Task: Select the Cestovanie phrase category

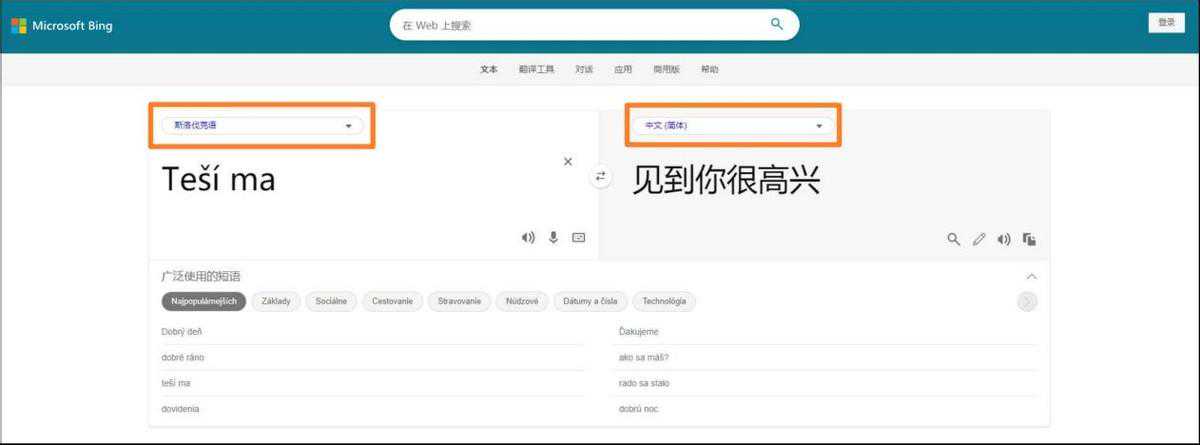Action: [392, 301]
